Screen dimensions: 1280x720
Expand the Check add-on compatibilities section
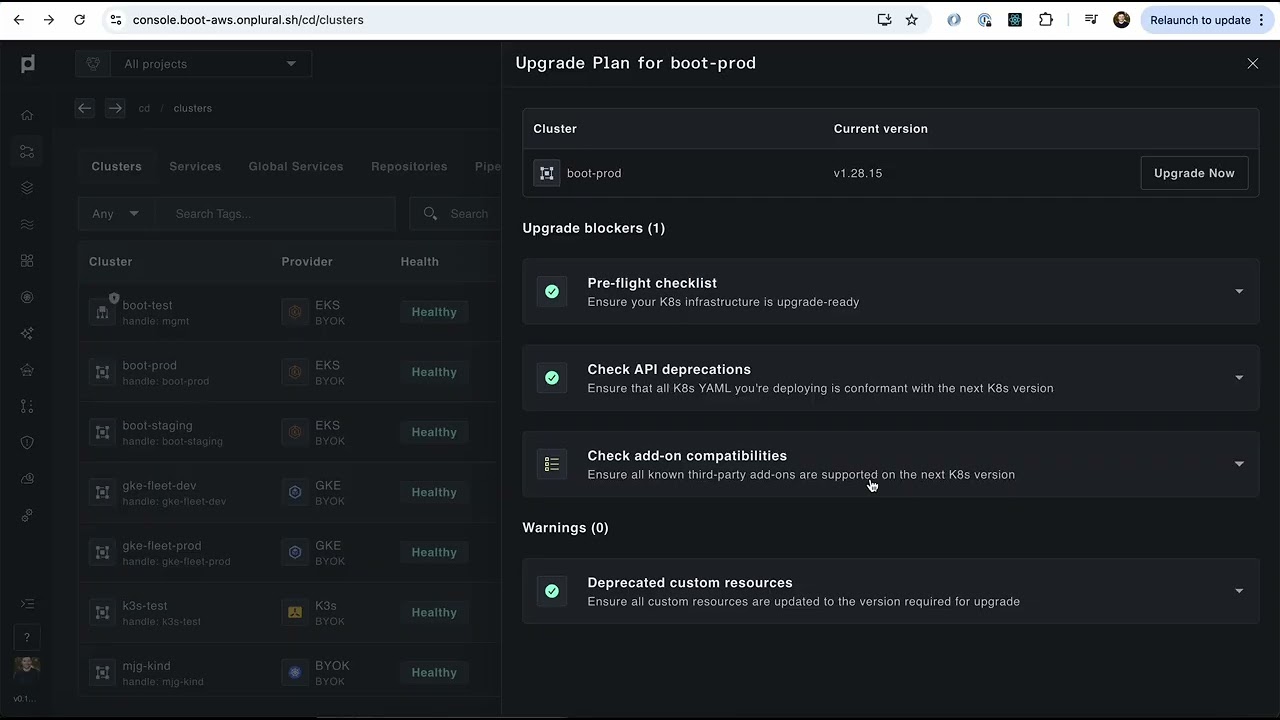[1238, 464]
